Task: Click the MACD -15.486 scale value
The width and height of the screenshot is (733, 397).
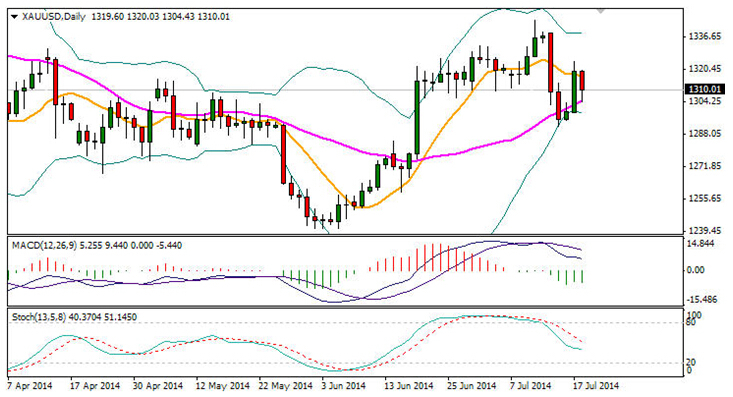Action: (703, 300)
